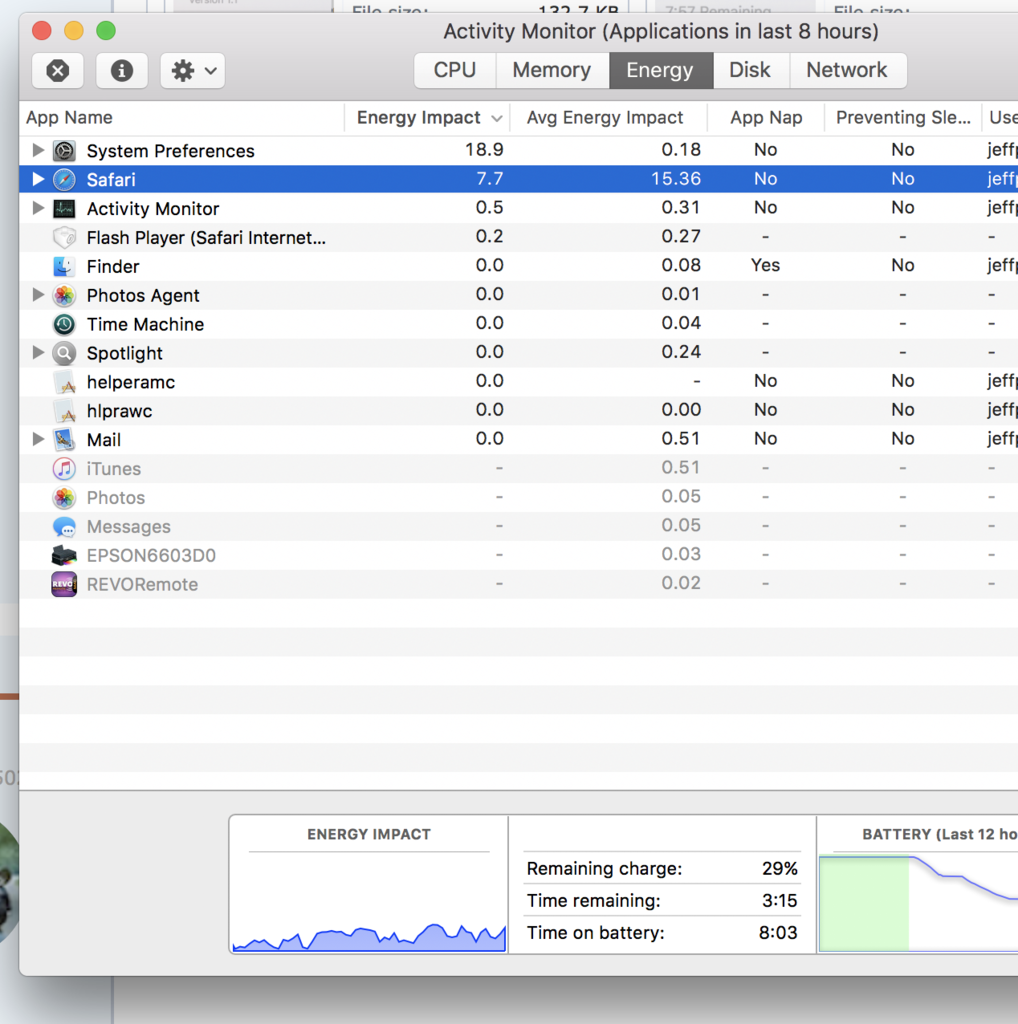
Task: Sort by App Name column header
Action: (182, 118)
